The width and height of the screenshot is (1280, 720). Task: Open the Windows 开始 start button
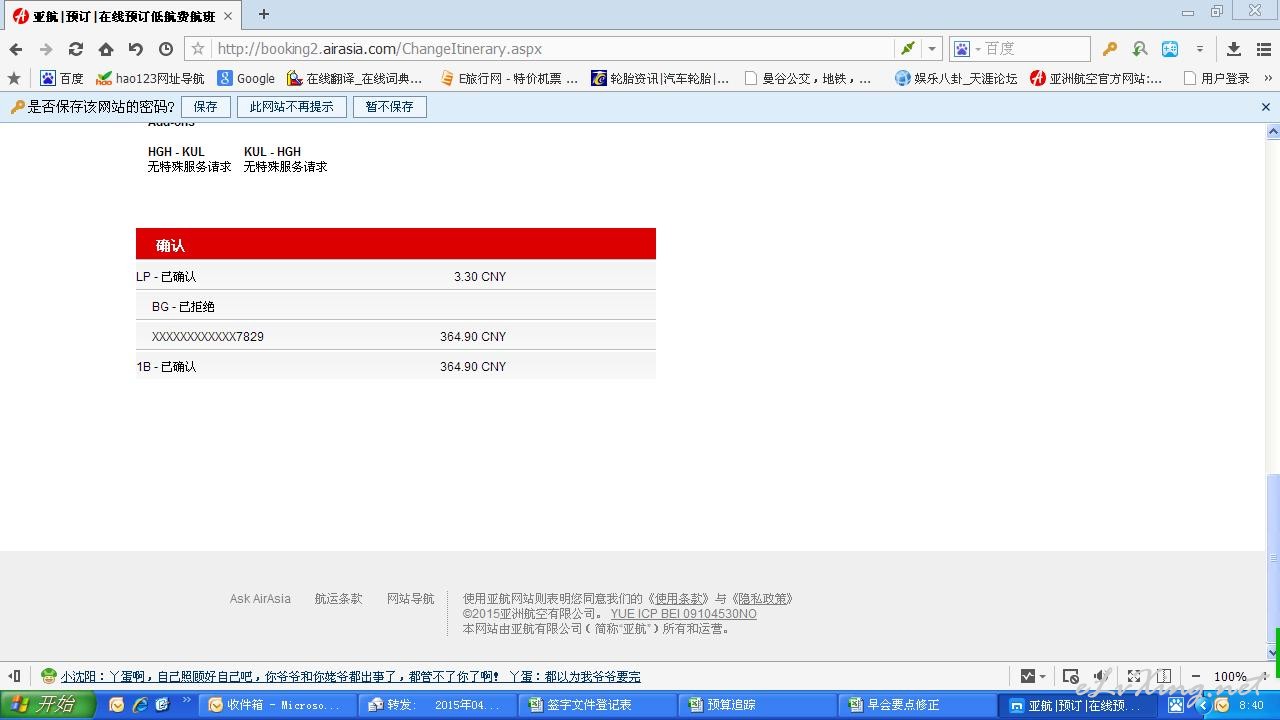(47, 705)
